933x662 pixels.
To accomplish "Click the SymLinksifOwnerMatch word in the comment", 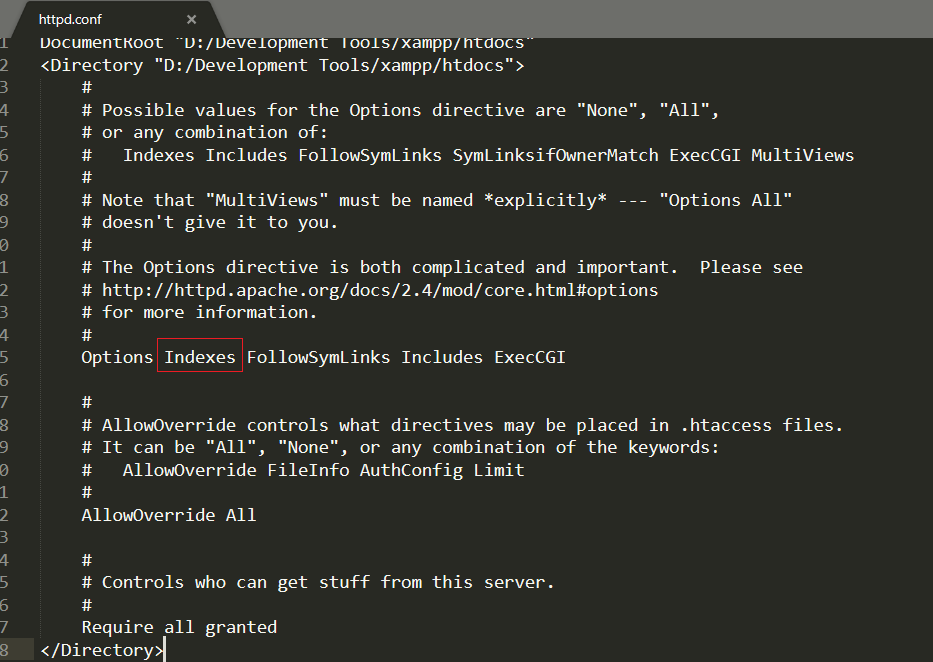I will pyautogui.click(x=556, y=155).
